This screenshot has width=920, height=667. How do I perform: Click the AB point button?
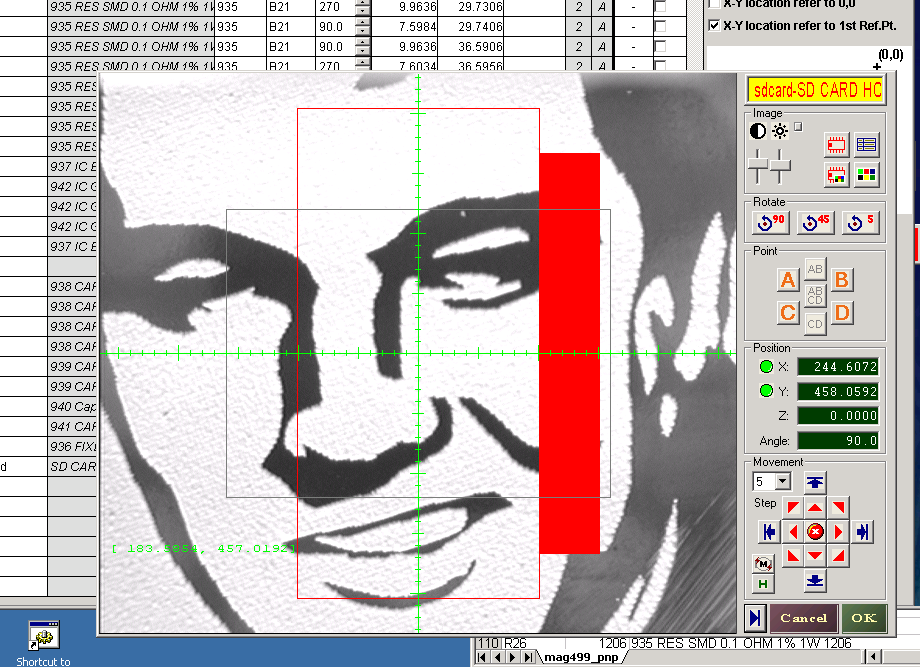click(815, 269)
